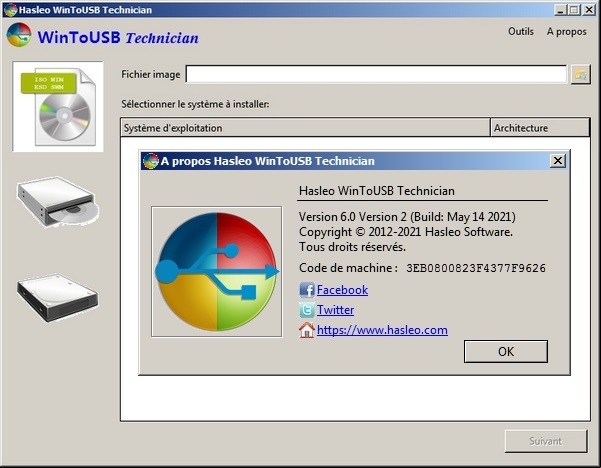601x468 pixels.
Task: Minimize the main WinToUSB window
Action: (x=560, y=10)
